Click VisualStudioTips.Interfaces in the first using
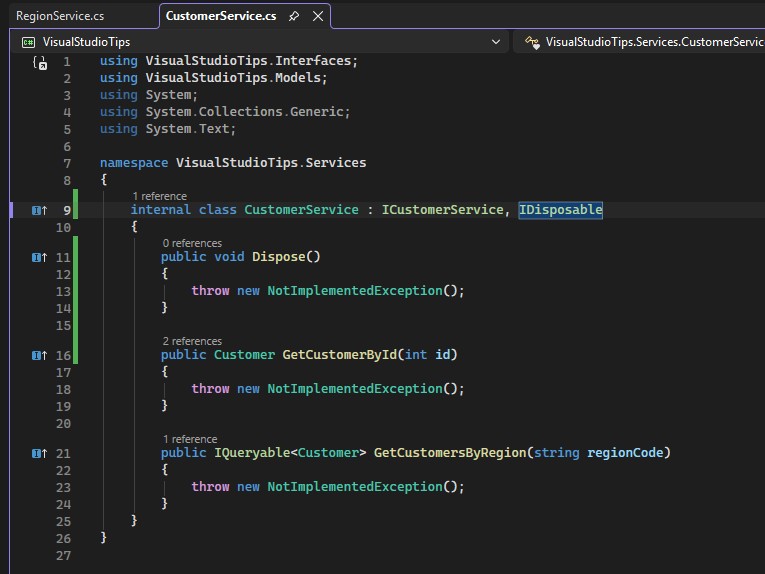This screenshot has height=574, width=765. pos(248,61)
